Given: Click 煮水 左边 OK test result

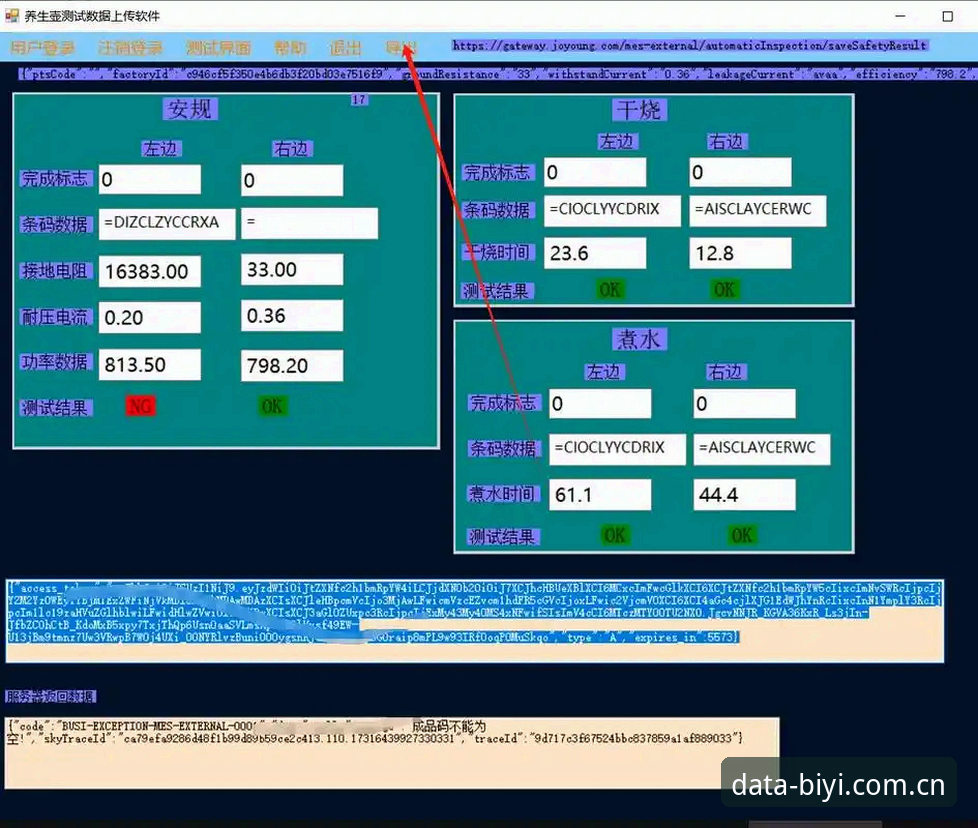Looking at the screenshot, I should click(x=614, y=535).
